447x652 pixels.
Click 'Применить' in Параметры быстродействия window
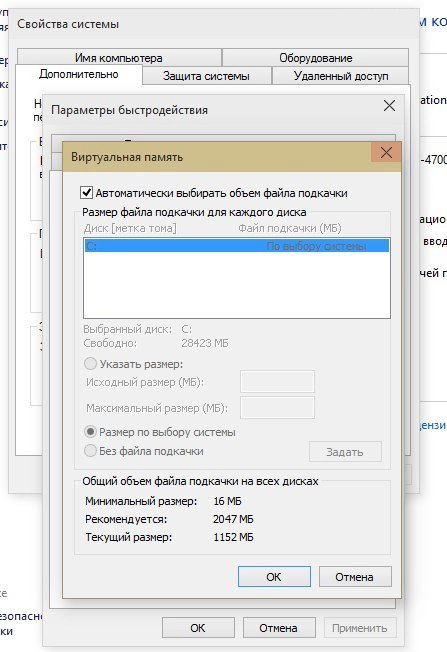[360, 627]
